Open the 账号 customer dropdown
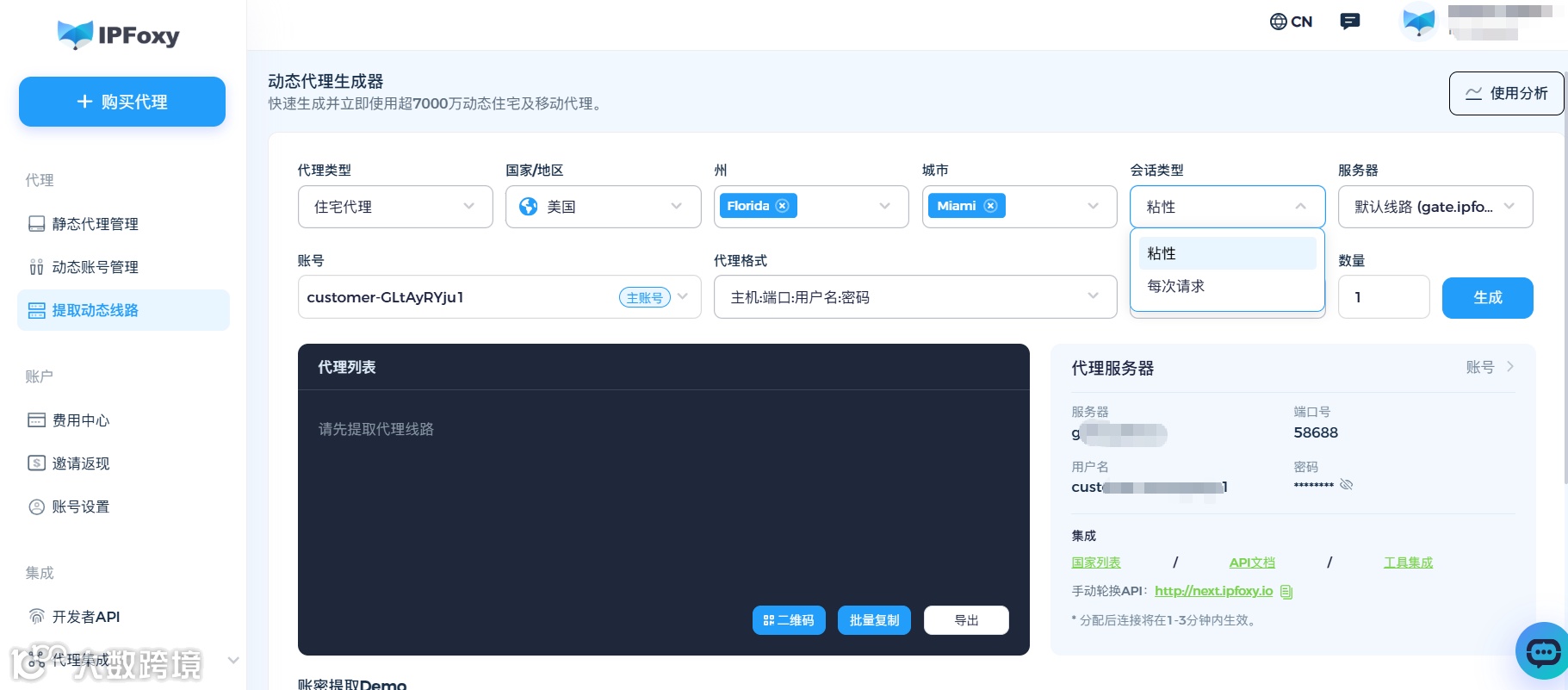Screen dimensions: 1568x690 (499, 297)
